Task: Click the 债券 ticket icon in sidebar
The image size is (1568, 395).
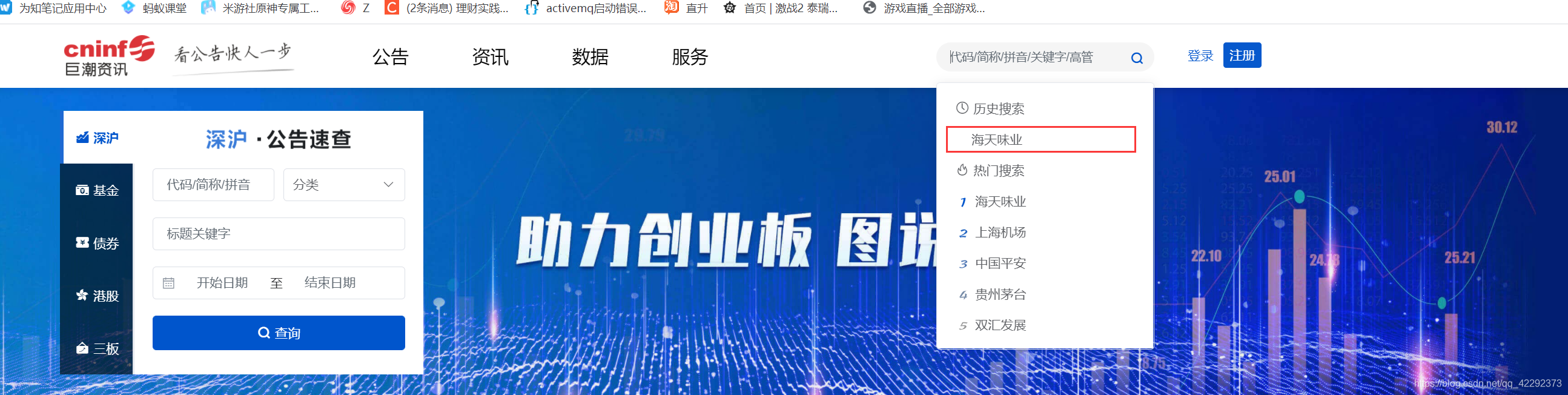Action: coord(82,242)
